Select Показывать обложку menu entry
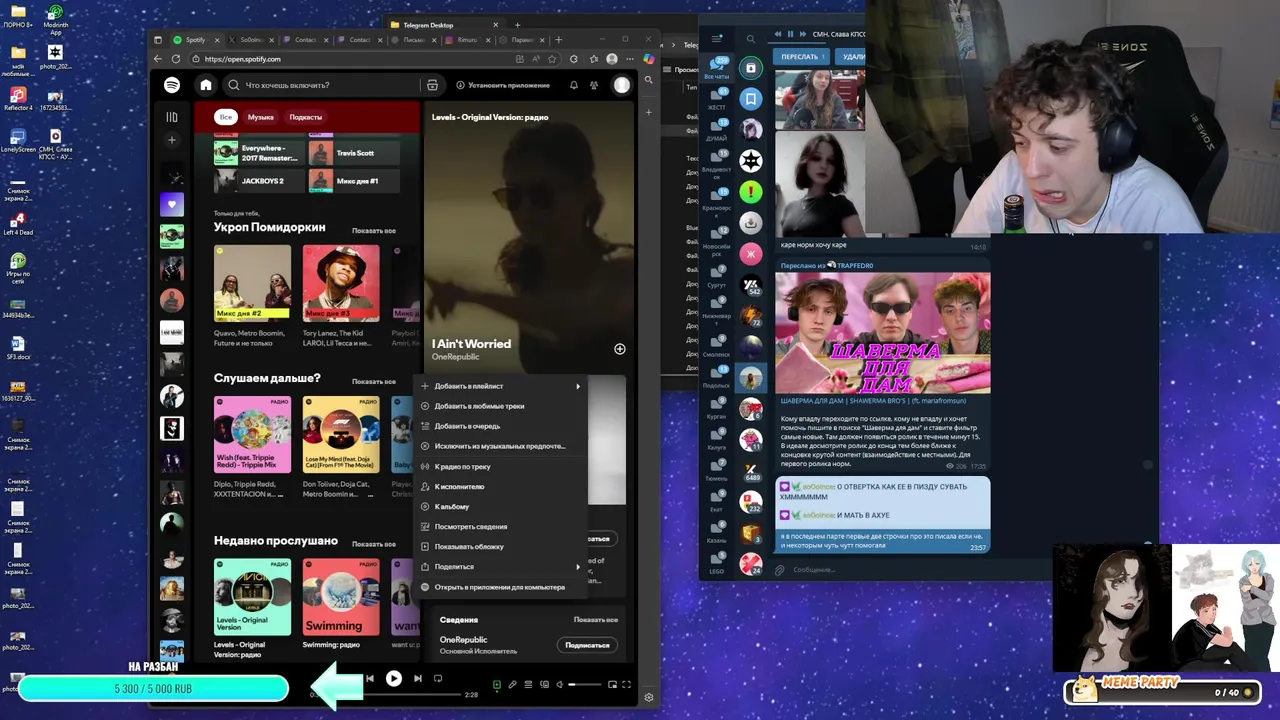 tap(500, 546)
